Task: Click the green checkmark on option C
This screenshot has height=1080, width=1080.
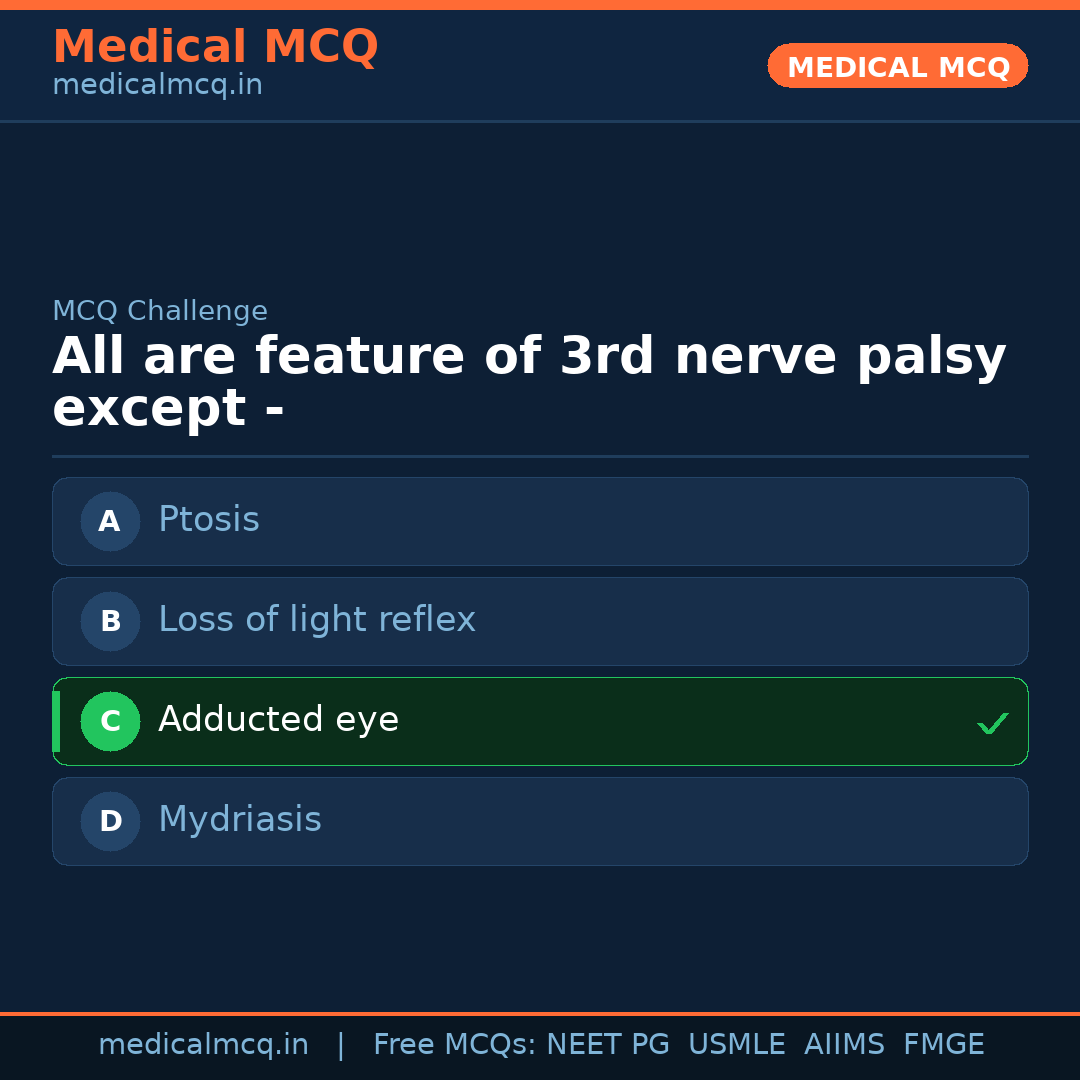Action: tap(993, 722)
